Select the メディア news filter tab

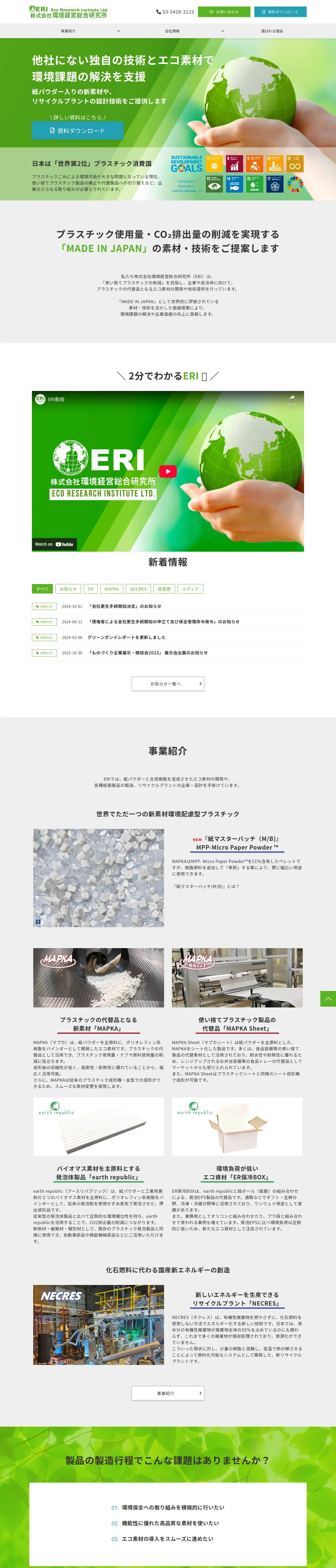click(x=190, y=589)
